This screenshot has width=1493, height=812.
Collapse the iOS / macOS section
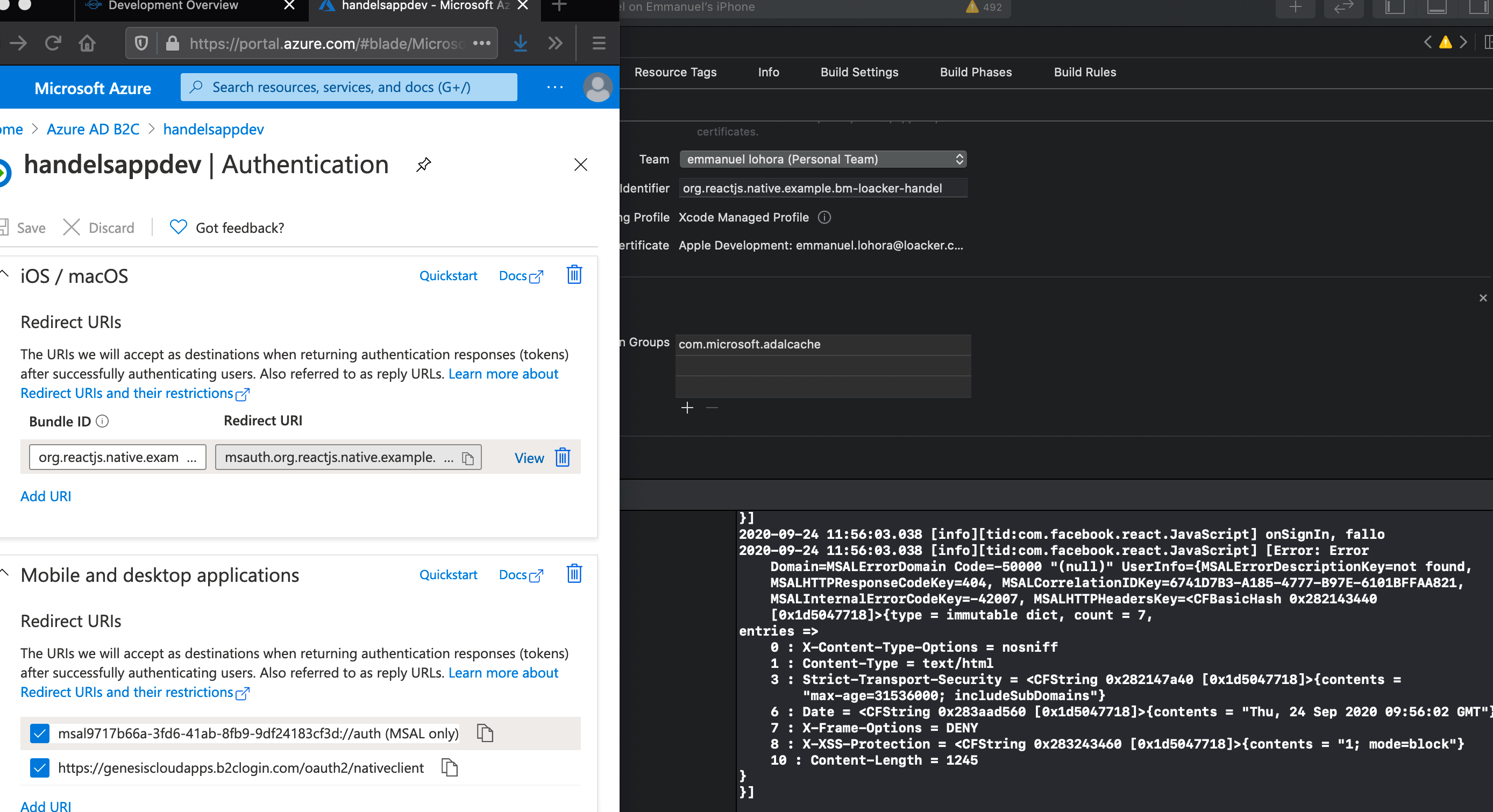pyautogui.click(x=5, y=275)
